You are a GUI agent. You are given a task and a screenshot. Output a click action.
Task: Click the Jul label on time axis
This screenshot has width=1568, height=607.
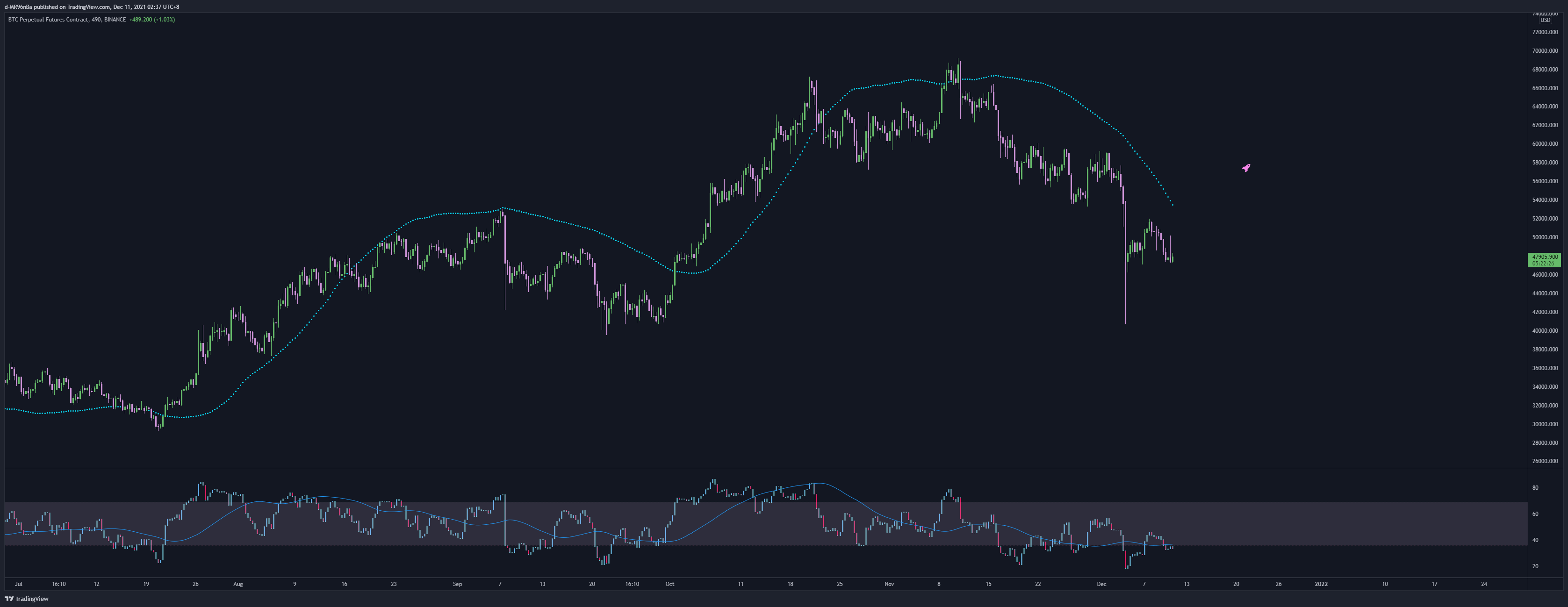[19, 584]
